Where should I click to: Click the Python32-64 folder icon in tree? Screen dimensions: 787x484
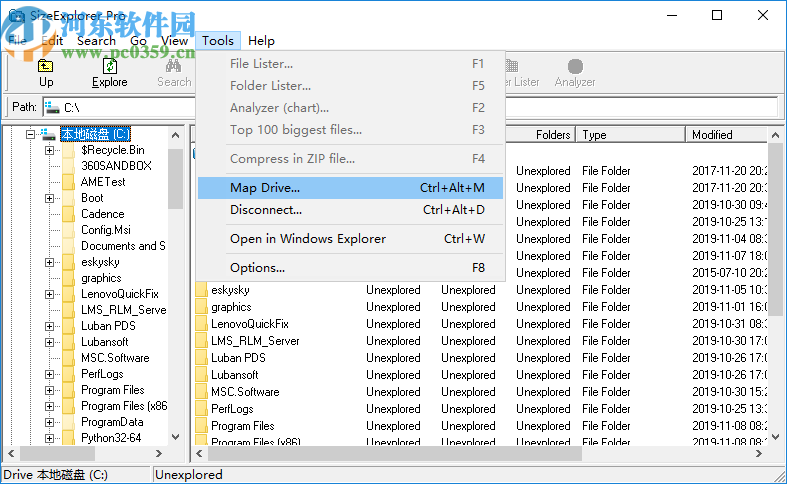pos(69,438)
